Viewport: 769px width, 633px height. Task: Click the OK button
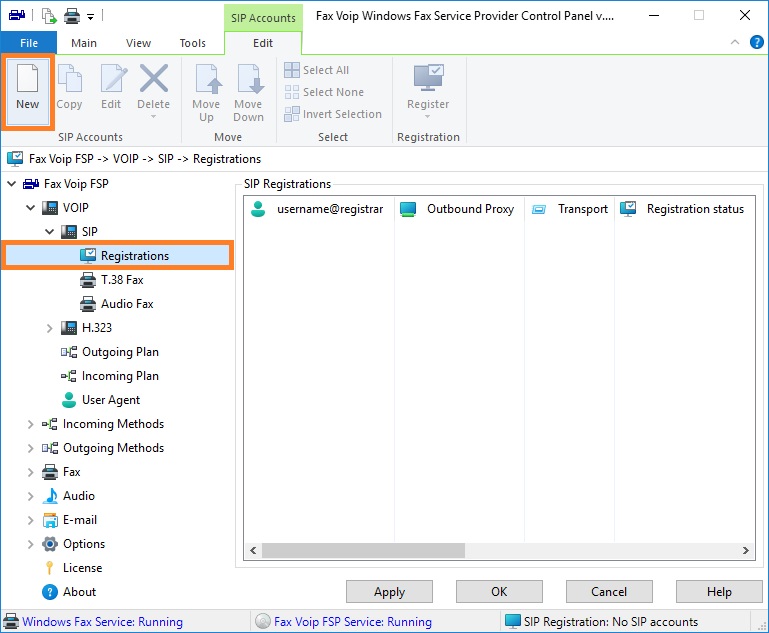tap(499, 592)
